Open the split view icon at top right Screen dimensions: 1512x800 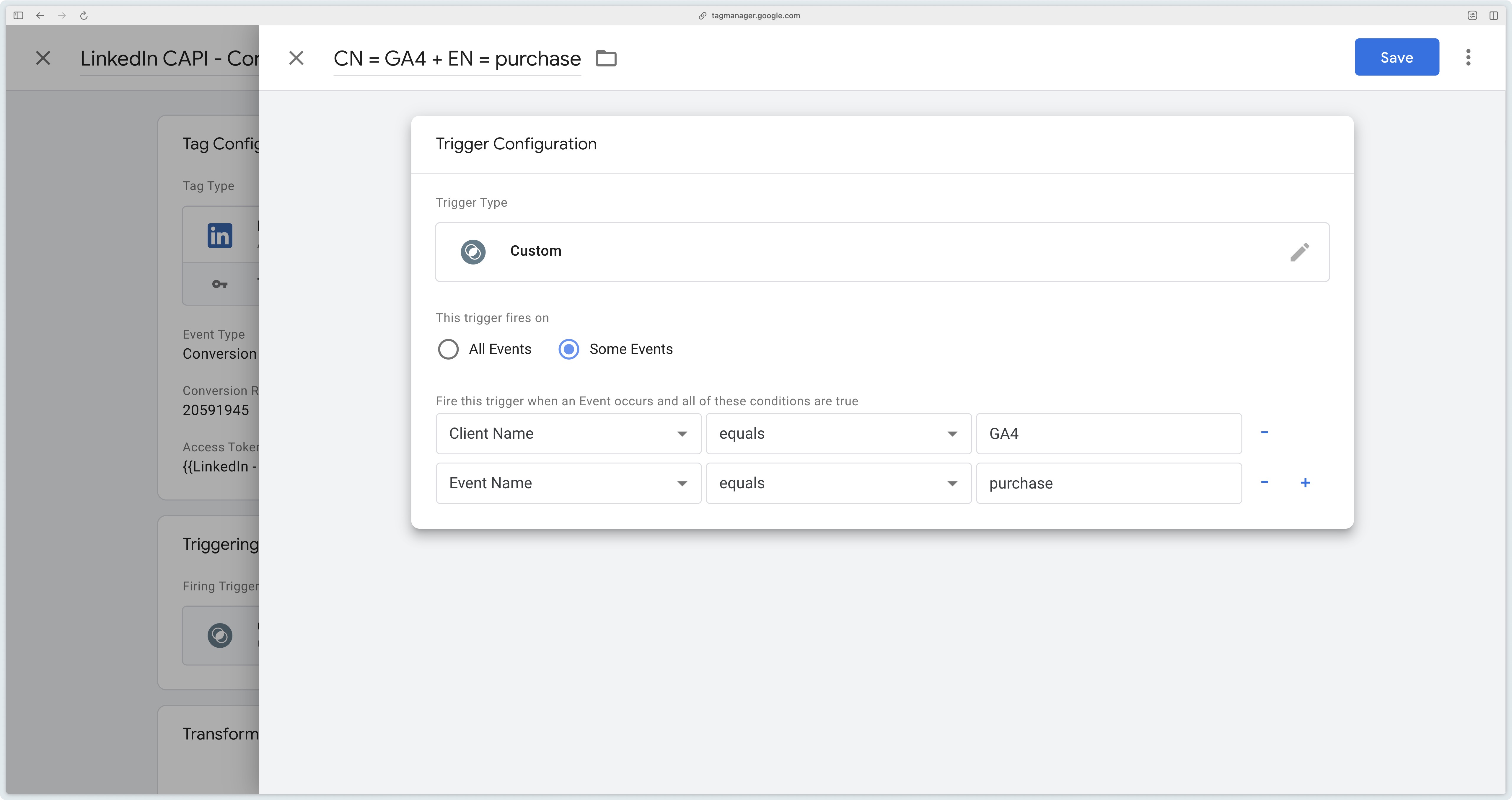(1493, 15)
